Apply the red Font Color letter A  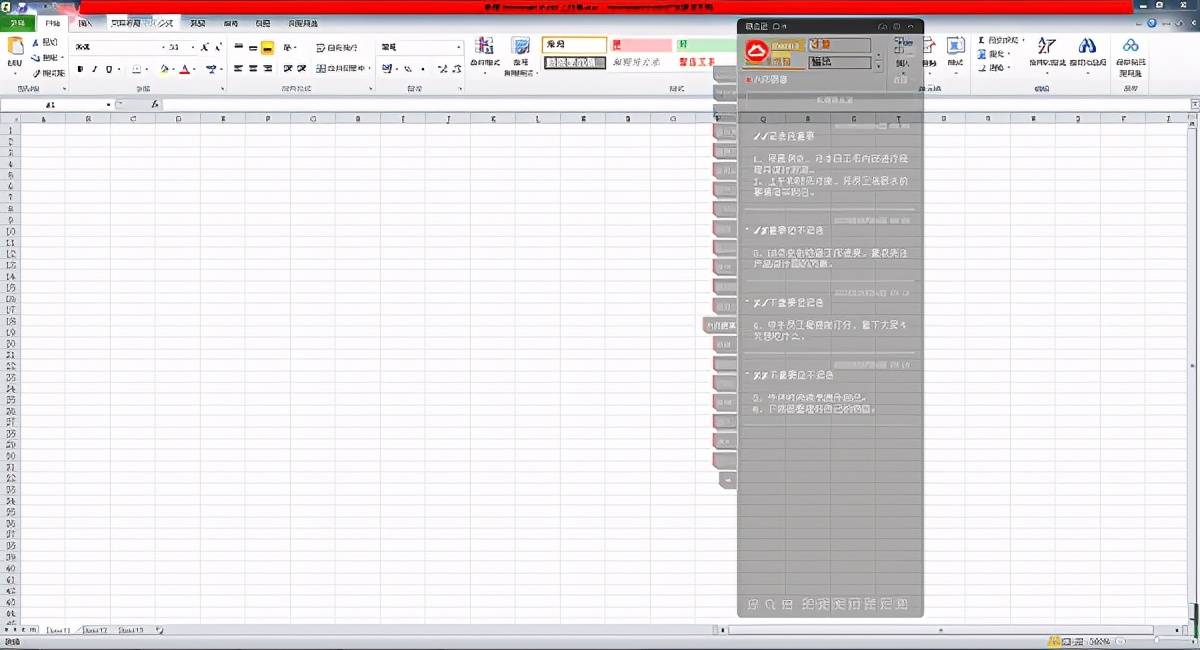pos(185,69)
